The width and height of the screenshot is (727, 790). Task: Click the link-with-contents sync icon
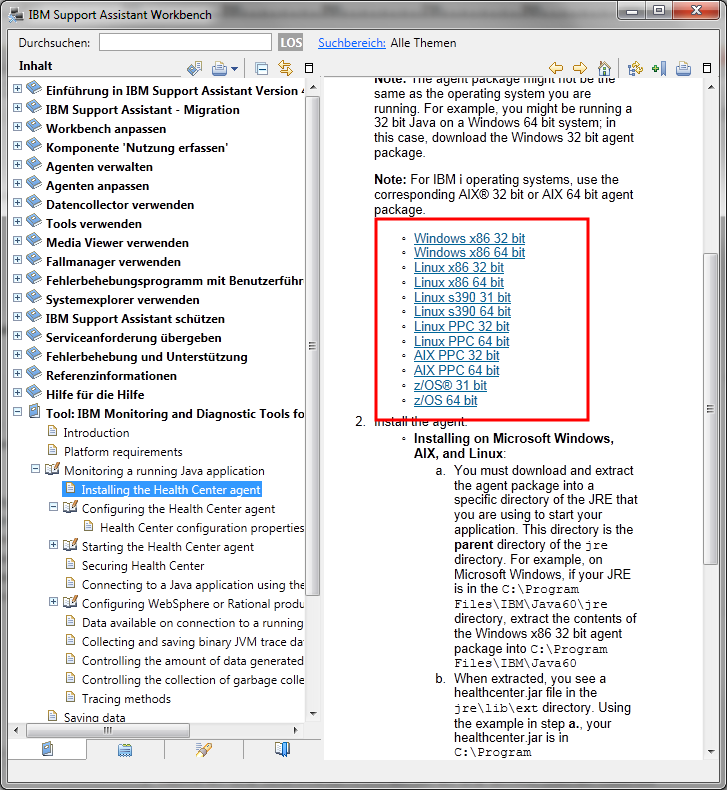(x=285, y=68)
